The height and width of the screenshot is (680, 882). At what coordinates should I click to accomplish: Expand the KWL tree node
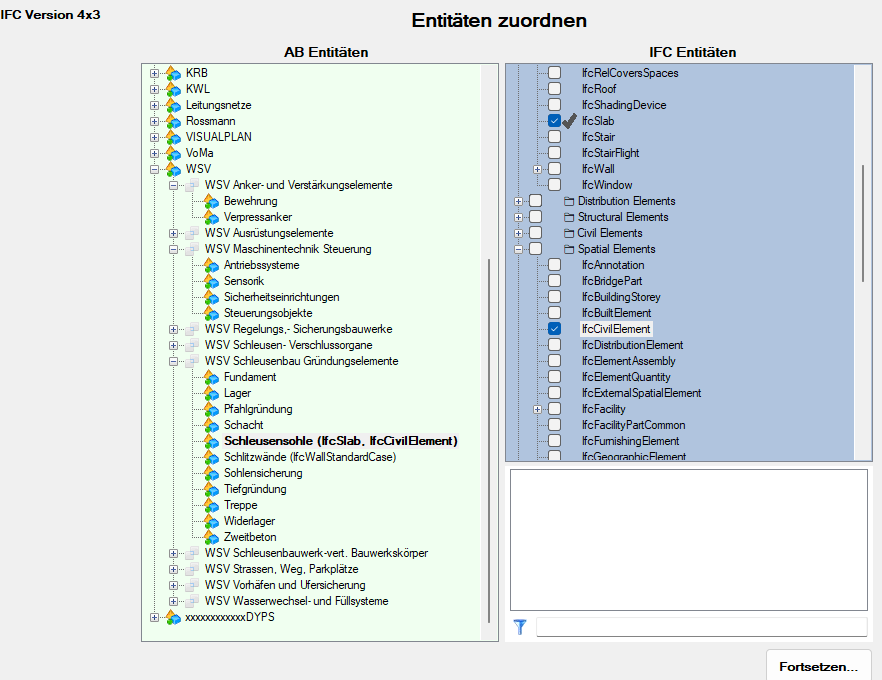154,89
